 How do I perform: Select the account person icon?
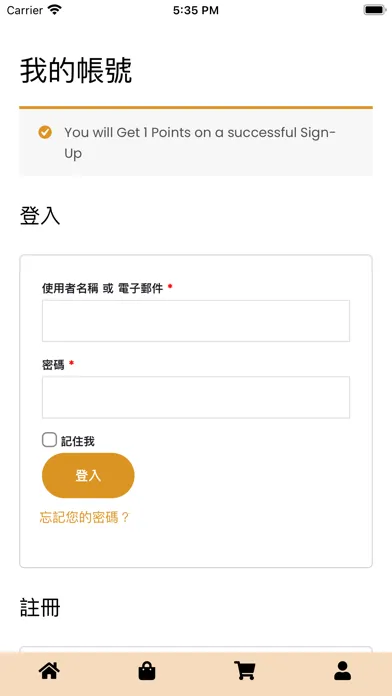(342, 671)
